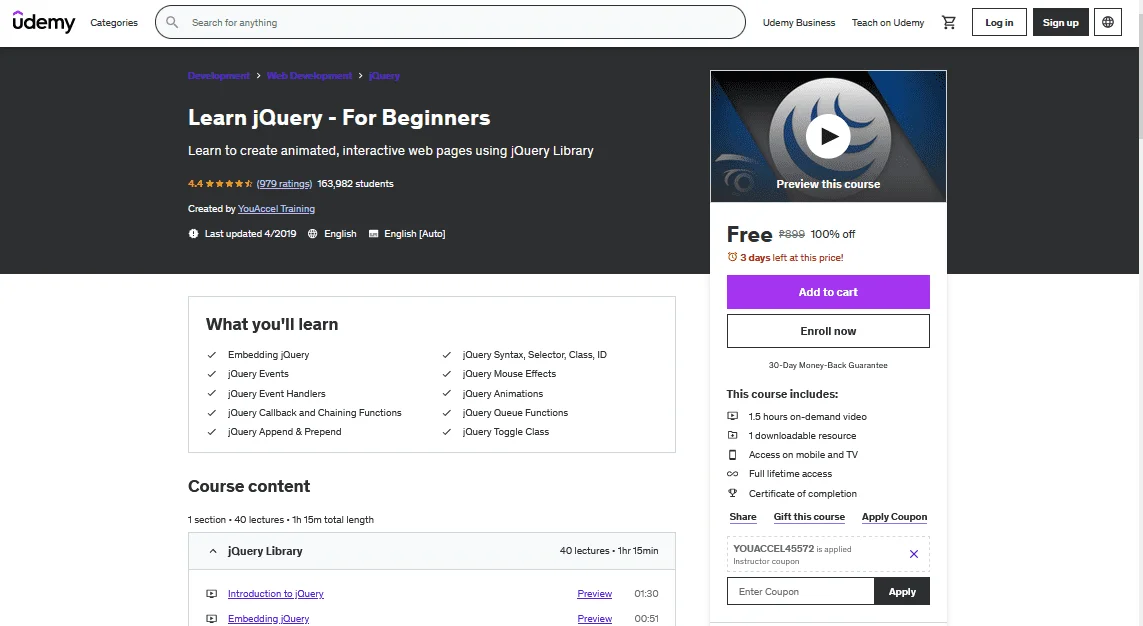Click Gift this course link
1143x626 pixels.
coord(809,517)
